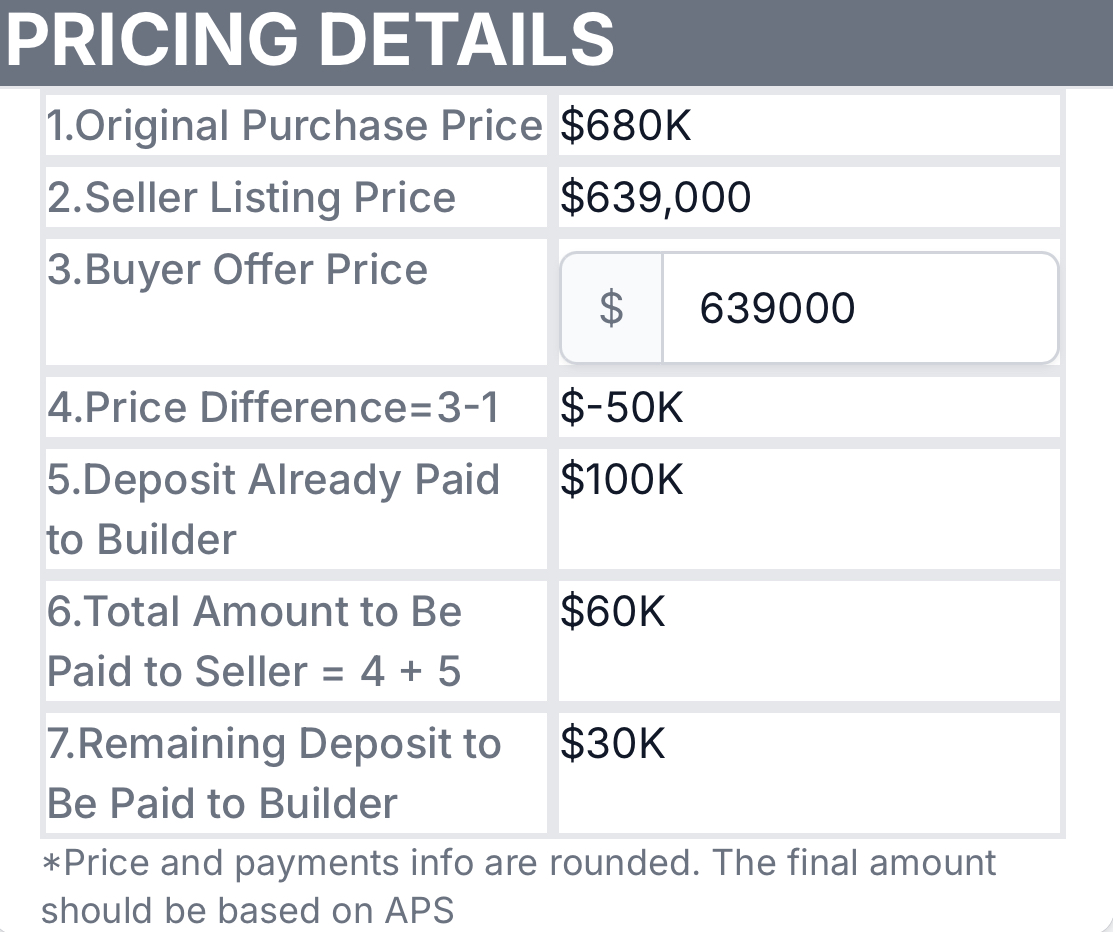Click the $680K original purchase value
Screen dimensions: 1113x932
click(x=626, y=126)
